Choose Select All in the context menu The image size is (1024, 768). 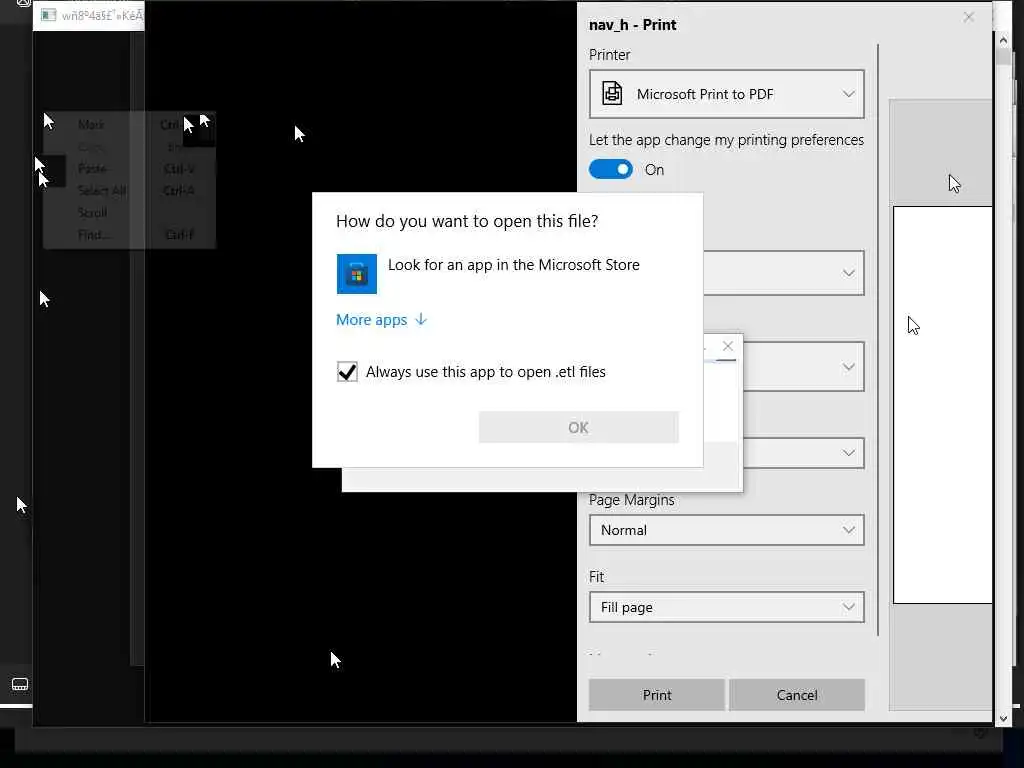[x=101, y=191]
